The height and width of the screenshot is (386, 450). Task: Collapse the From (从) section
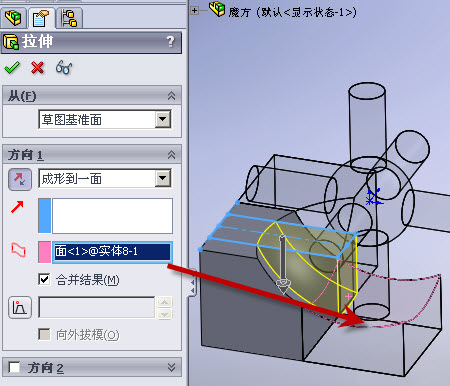[x=171, y=96]
